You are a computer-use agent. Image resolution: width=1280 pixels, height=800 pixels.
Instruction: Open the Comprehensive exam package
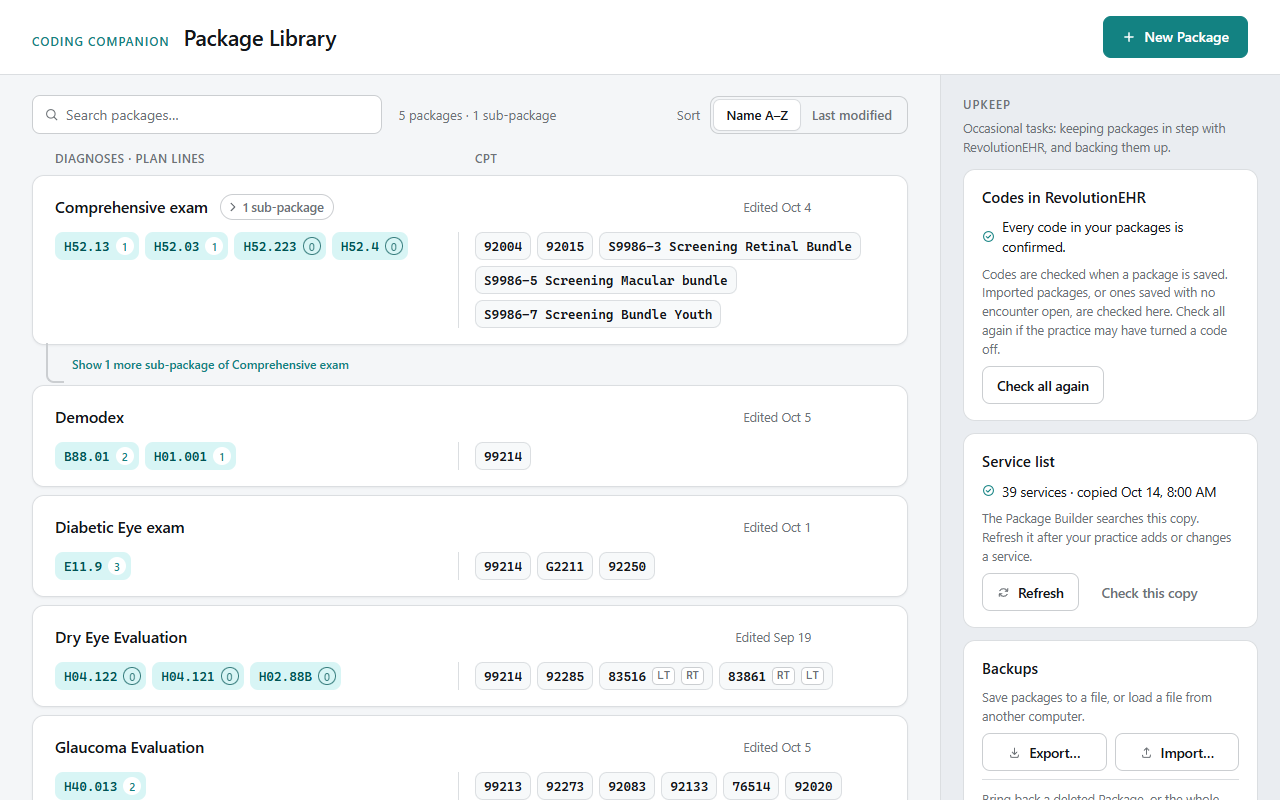coord(470,260)
